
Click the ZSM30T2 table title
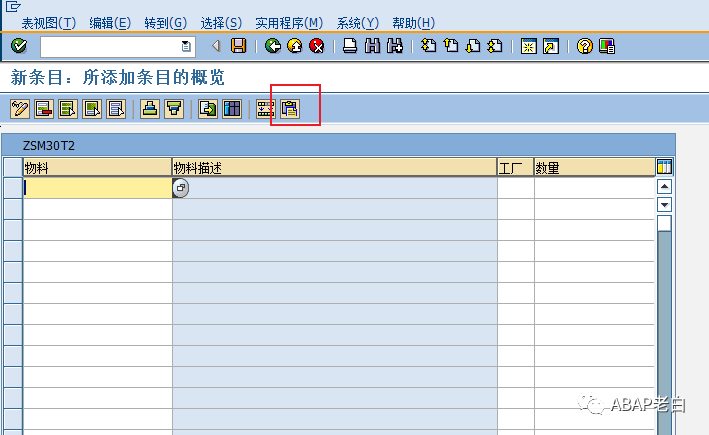pyautogui.click(x=49, y=146)
